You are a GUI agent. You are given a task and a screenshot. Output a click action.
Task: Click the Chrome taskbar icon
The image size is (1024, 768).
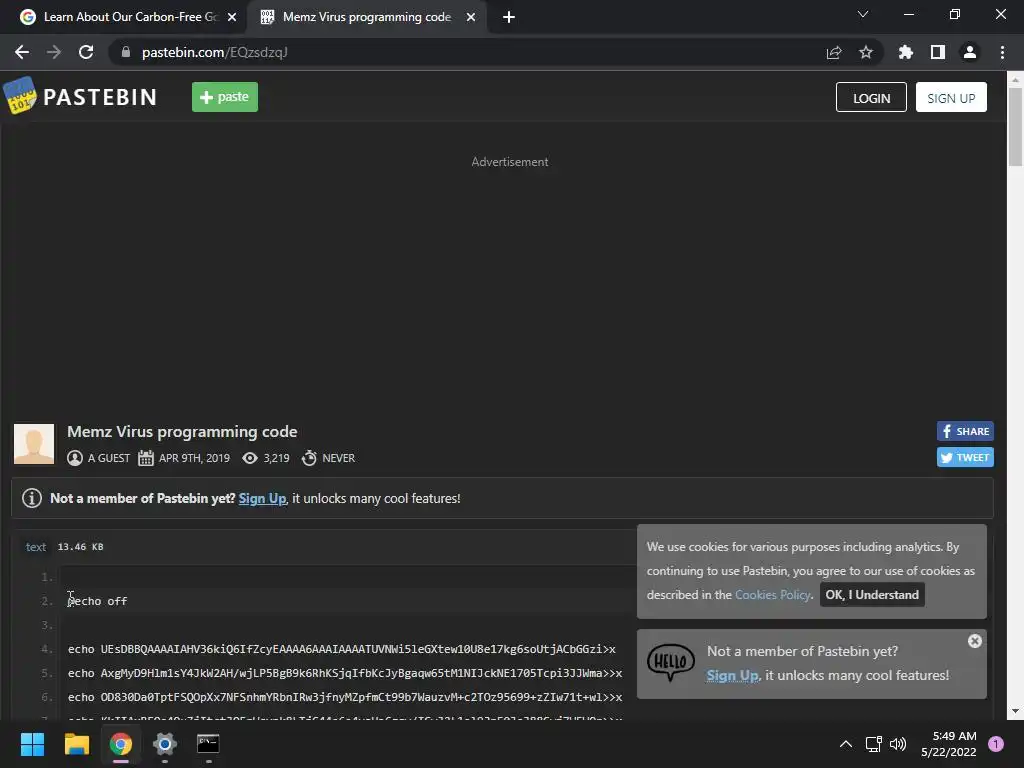(x=121, y=744)
